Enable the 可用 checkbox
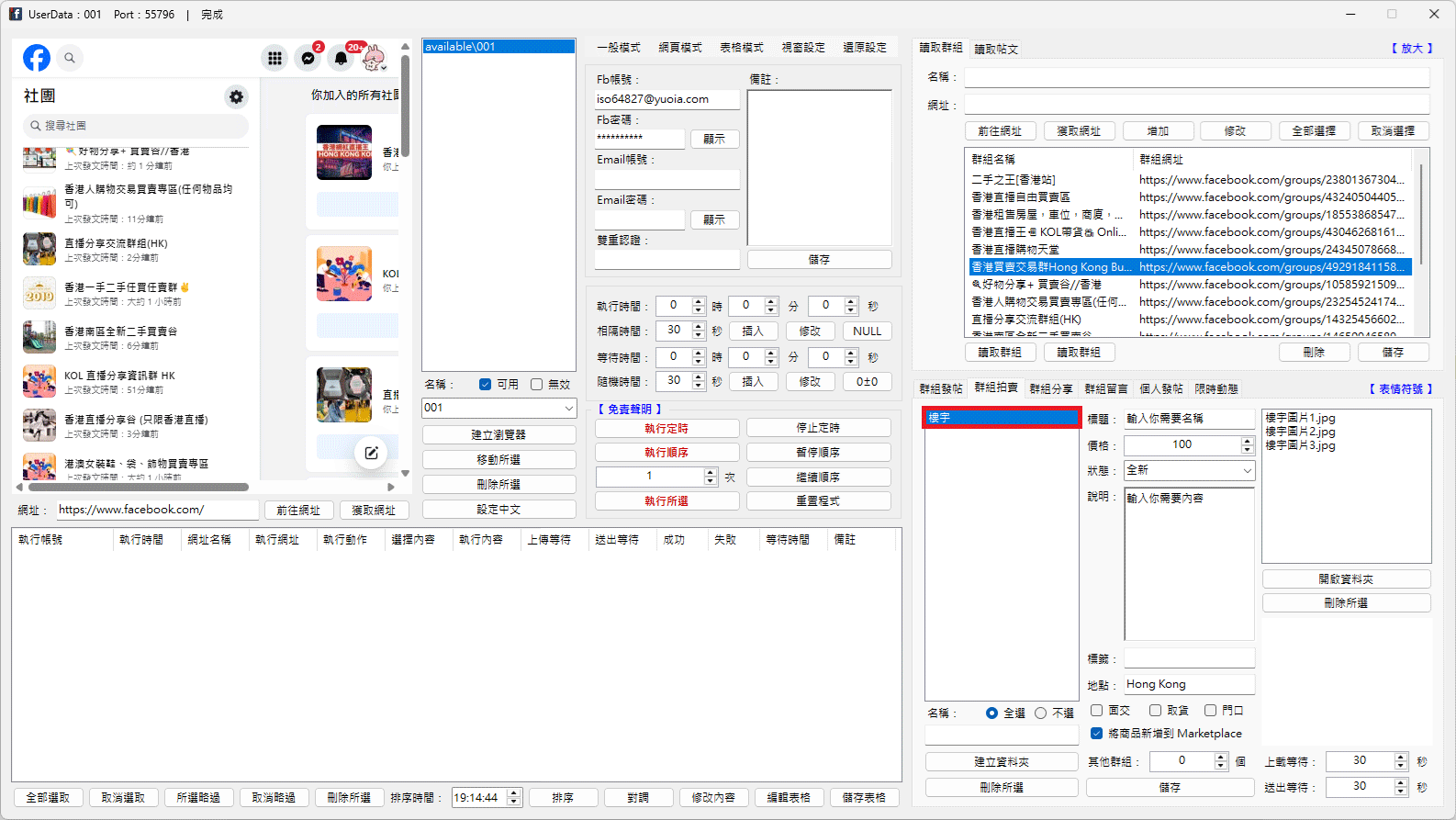1456x820 pixels. coord(485,385)
